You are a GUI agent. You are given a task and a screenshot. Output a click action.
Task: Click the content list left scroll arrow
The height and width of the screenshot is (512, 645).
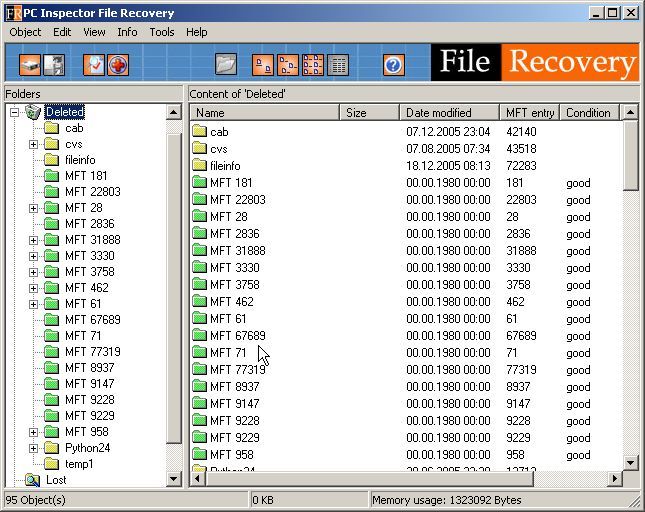(x=198, y=478)
